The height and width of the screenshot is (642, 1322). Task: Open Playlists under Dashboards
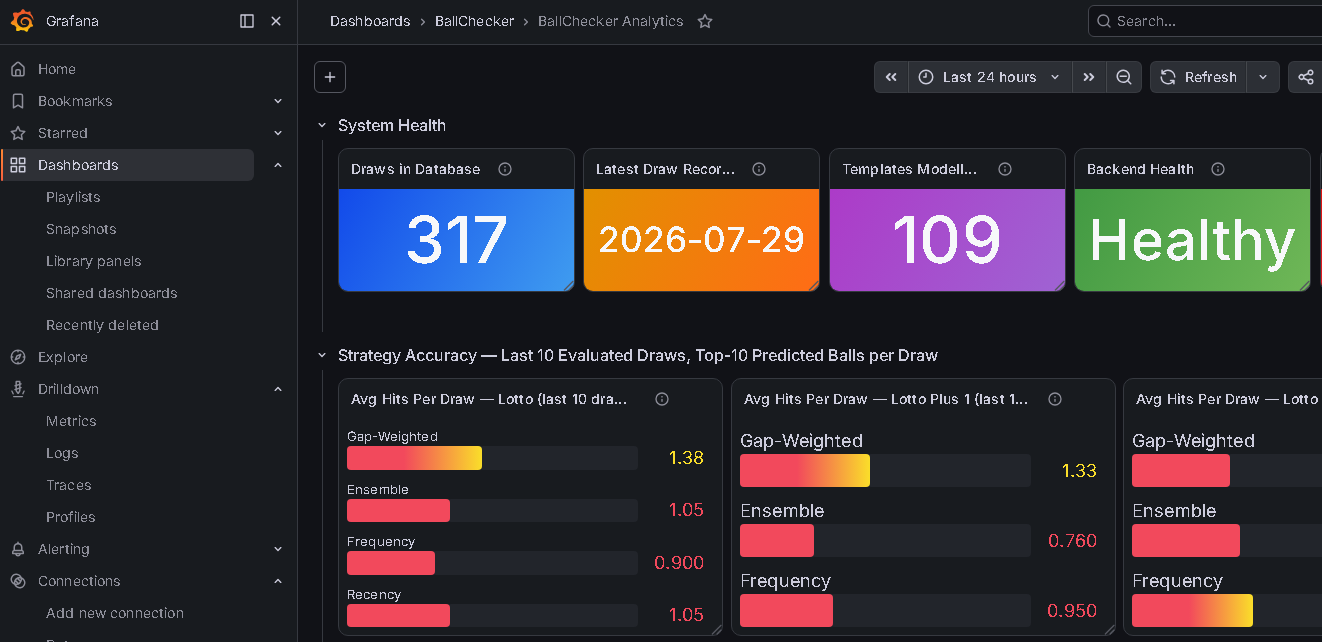click(x=73, y=197)
